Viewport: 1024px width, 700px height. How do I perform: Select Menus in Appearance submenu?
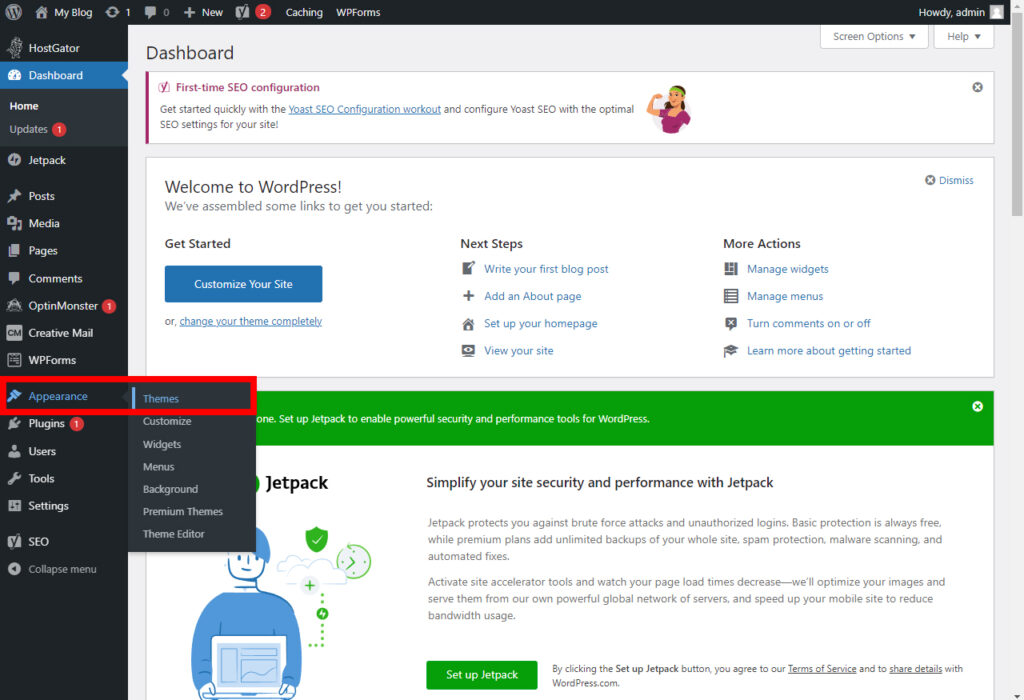159,467
